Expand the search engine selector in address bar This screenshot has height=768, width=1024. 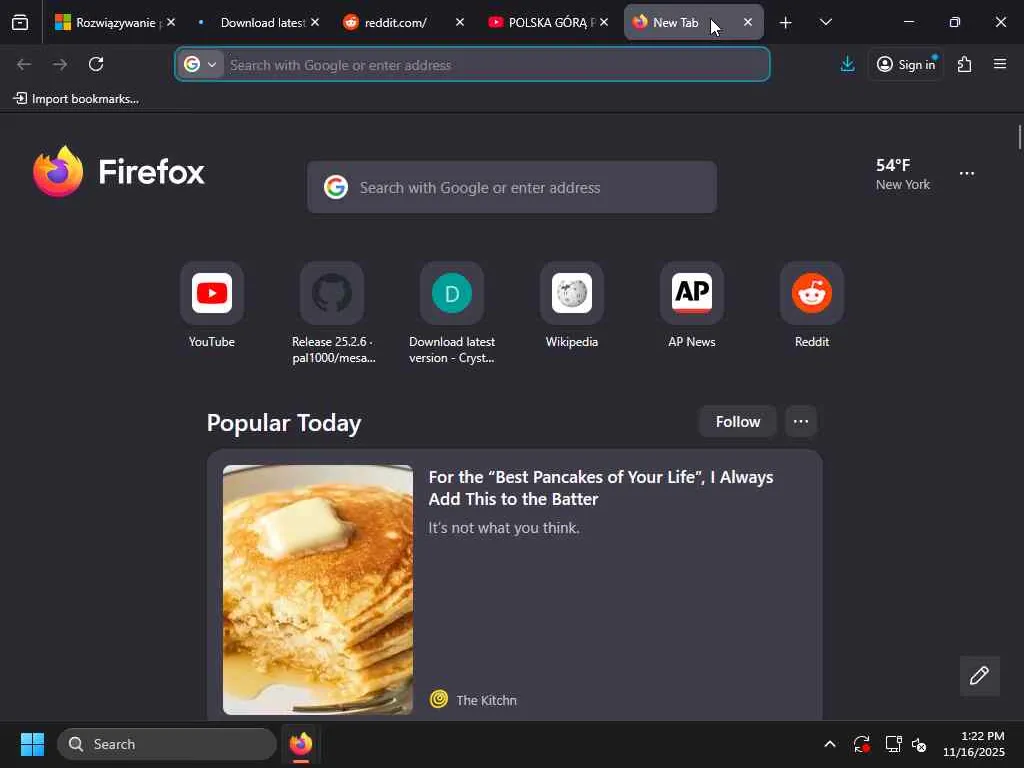point(200,64)
